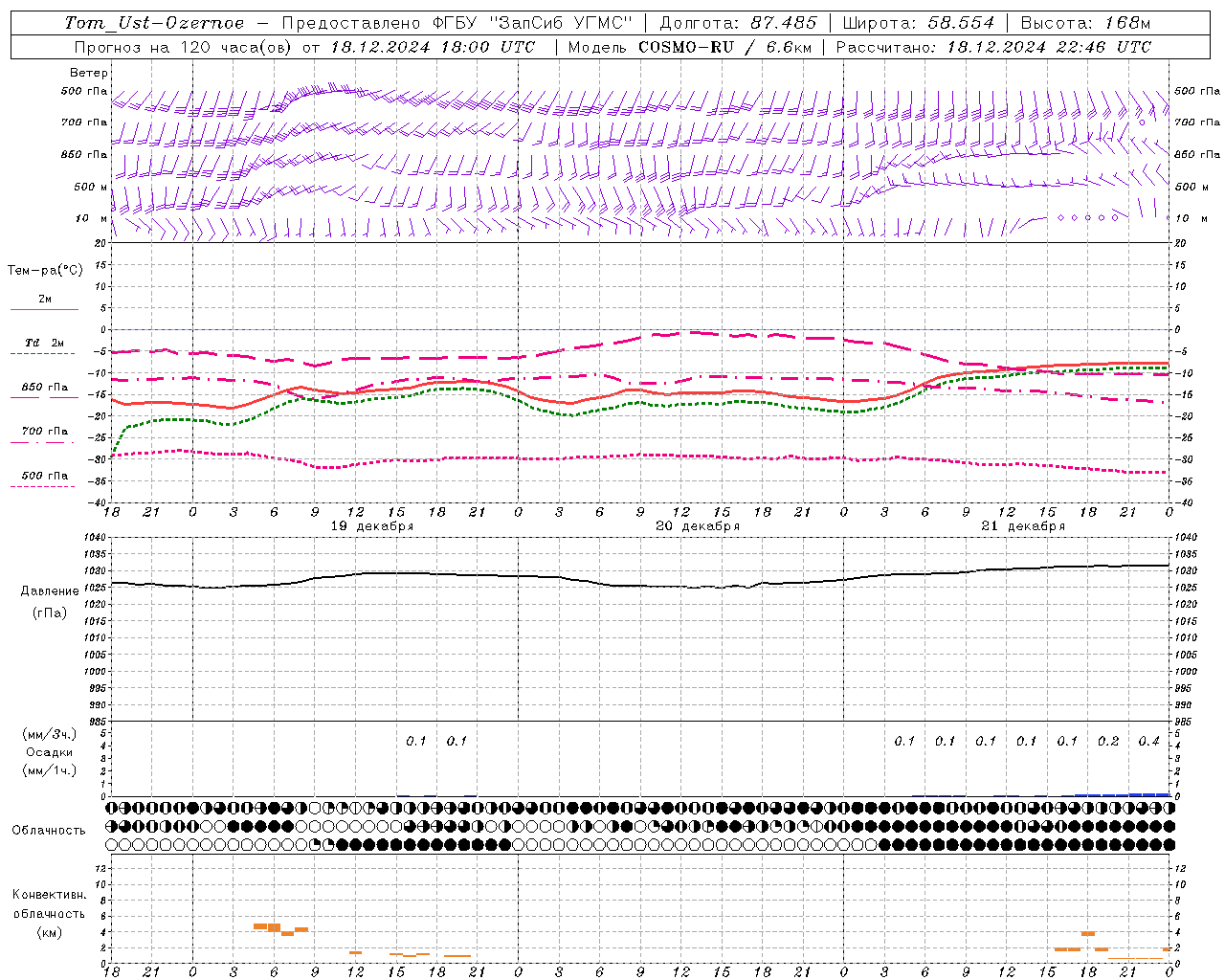Click the 0.4 precipitation value
Screen dimensions: 1225x980
click(1148, 742)
